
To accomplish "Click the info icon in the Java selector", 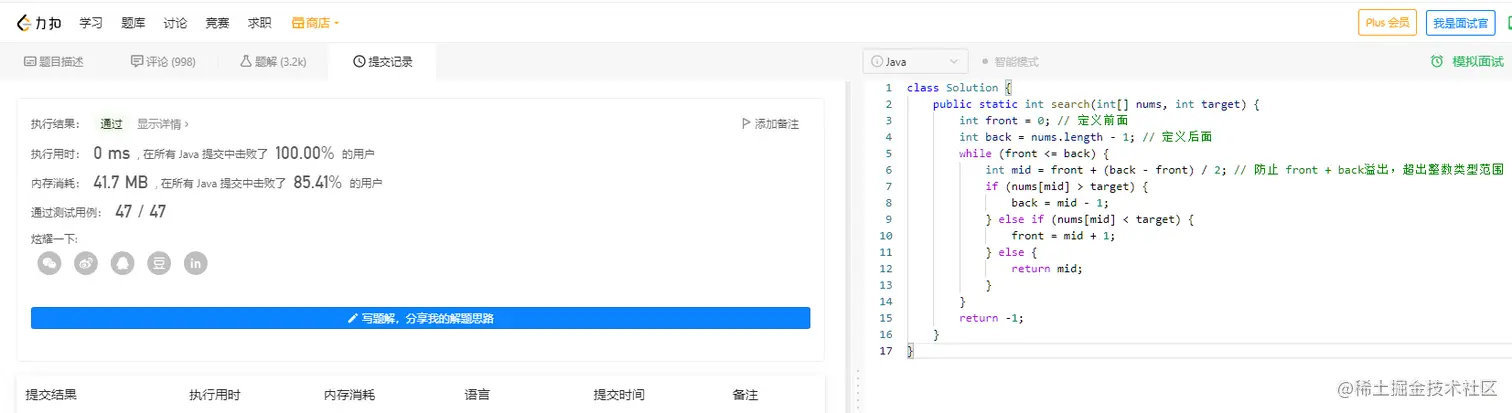I will 877,62.
